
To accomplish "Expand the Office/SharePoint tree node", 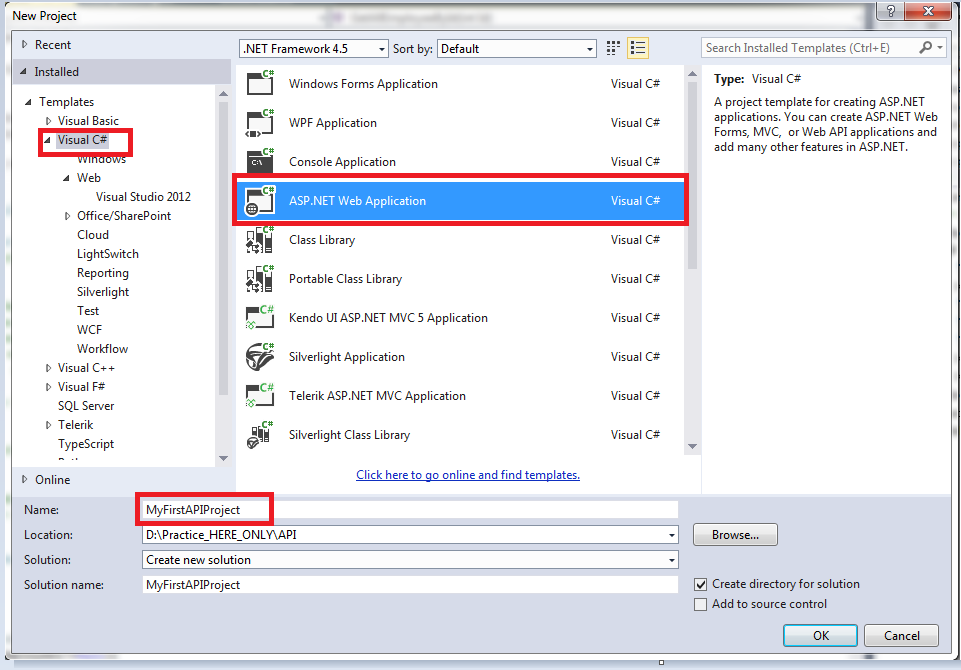I will pos(67,216).
